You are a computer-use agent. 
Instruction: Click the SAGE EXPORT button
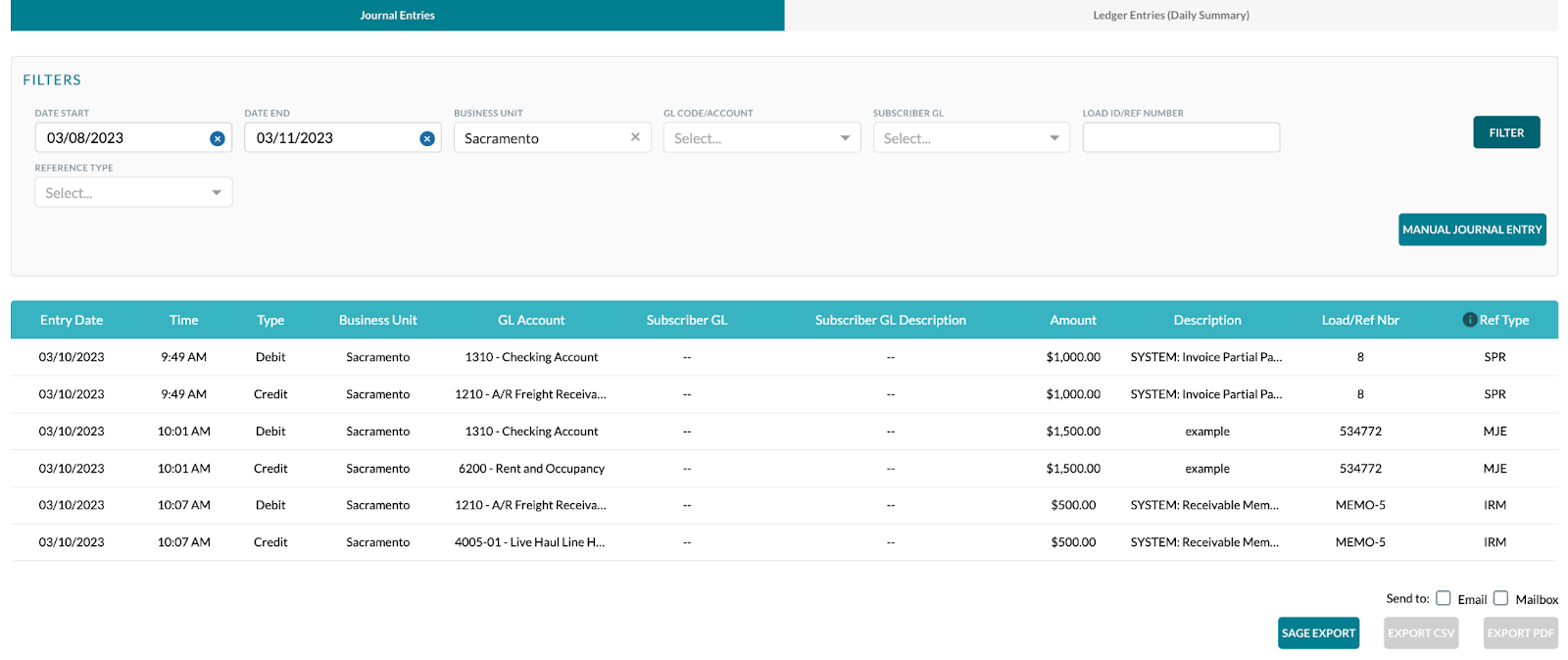[x=1318, y=634]
